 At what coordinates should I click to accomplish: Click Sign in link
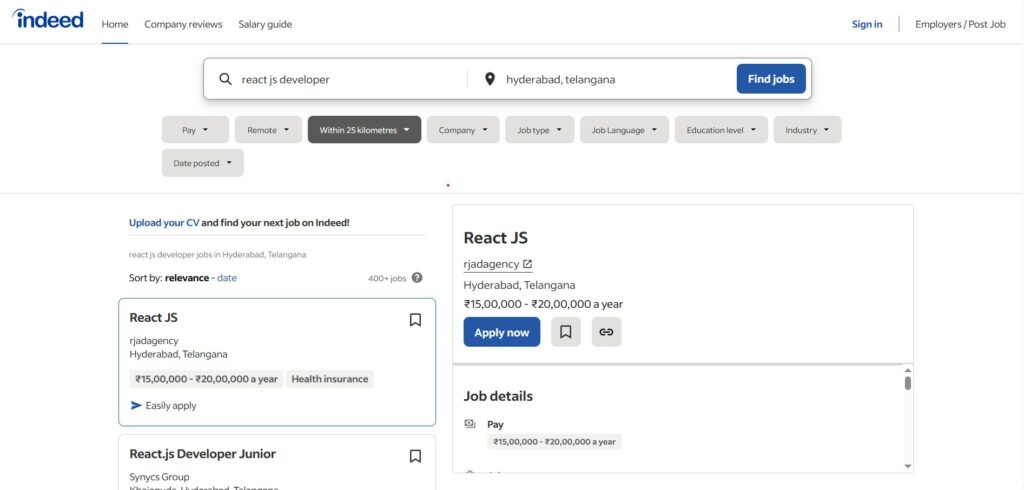point(867,24)
